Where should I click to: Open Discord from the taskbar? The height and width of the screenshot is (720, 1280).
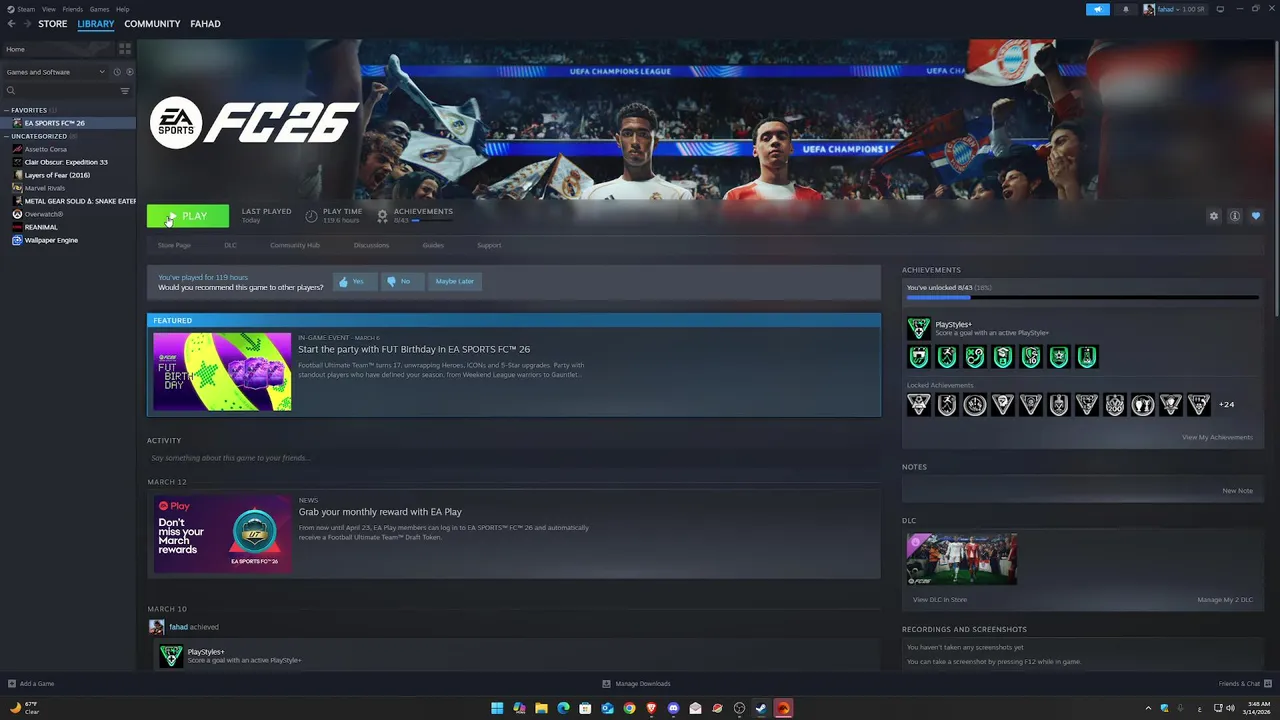[x=673, y=708]
